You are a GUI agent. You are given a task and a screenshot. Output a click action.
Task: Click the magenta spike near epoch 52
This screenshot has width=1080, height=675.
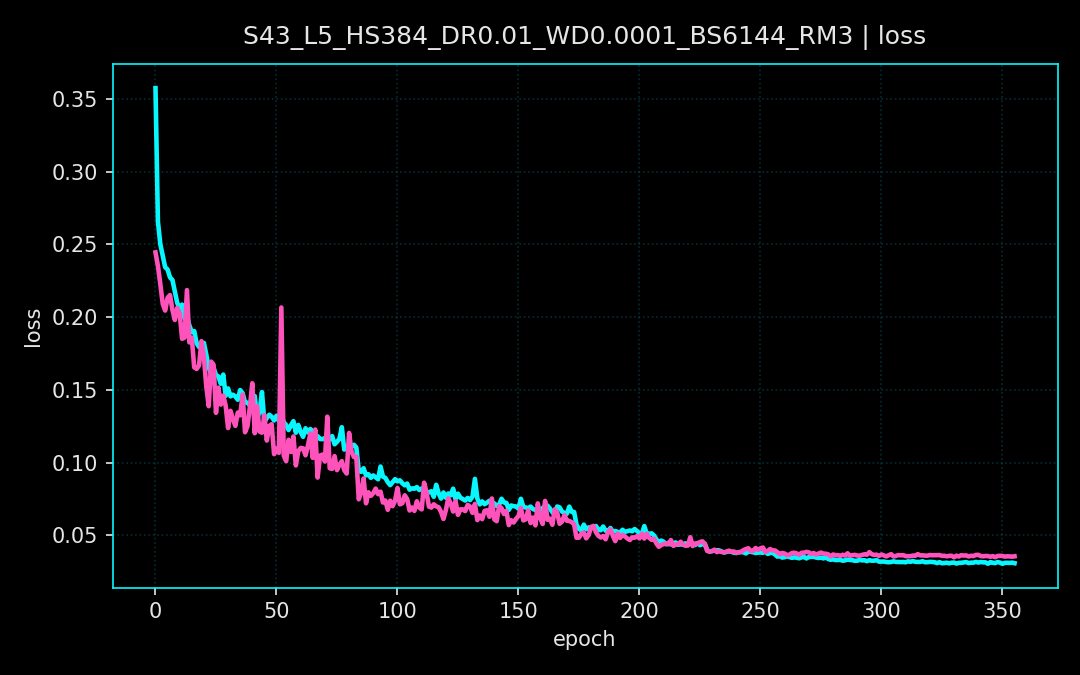point(282,310)
